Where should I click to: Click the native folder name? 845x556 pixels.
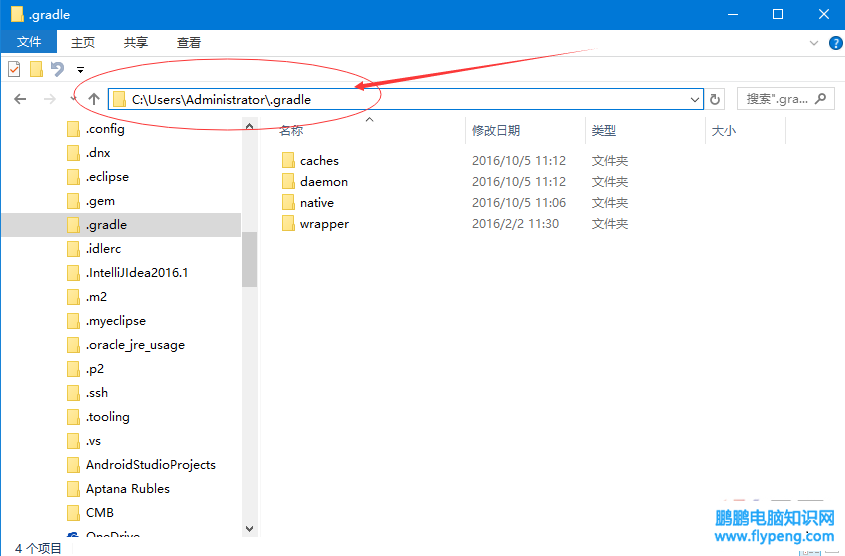317,203
